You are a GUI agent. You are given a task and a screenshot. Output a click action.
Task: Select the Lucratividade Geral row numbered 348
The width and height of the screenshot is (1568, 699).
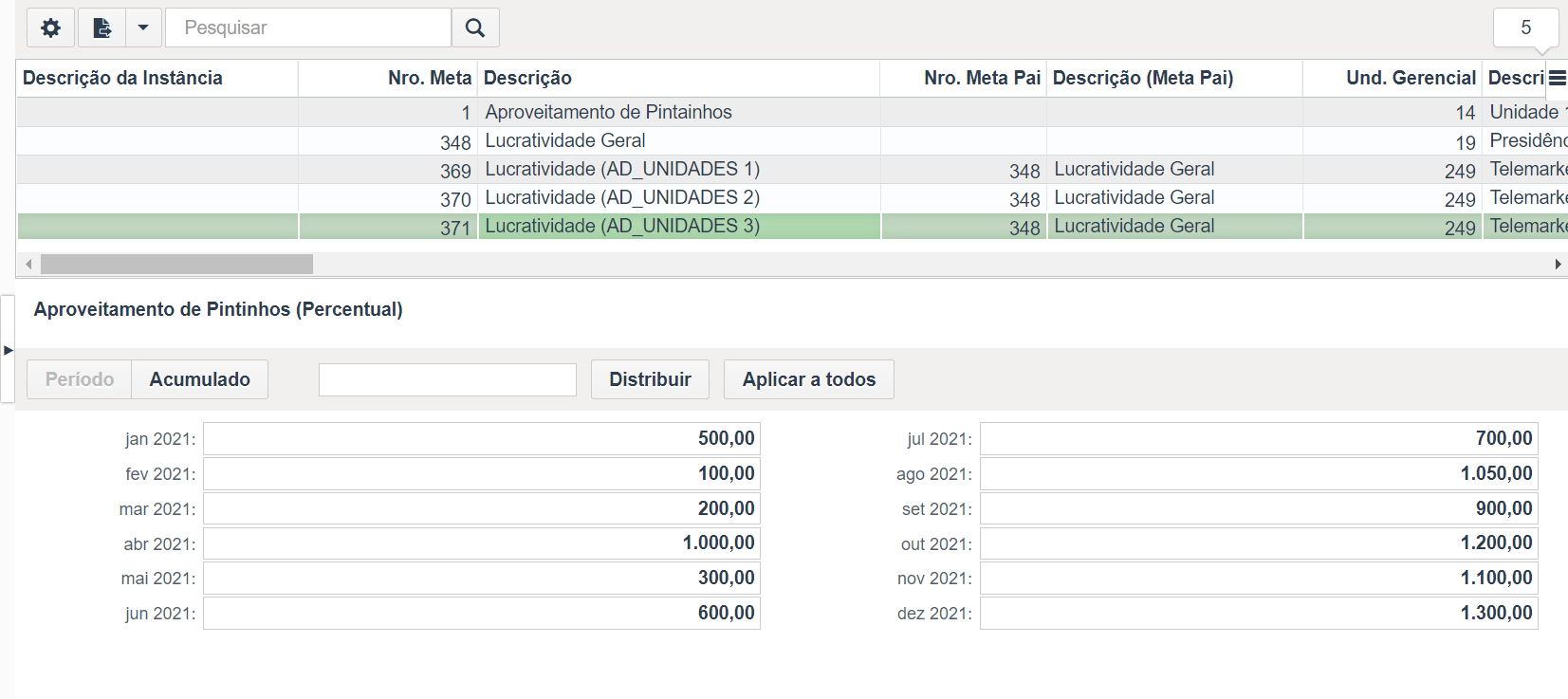pos(792,140)
